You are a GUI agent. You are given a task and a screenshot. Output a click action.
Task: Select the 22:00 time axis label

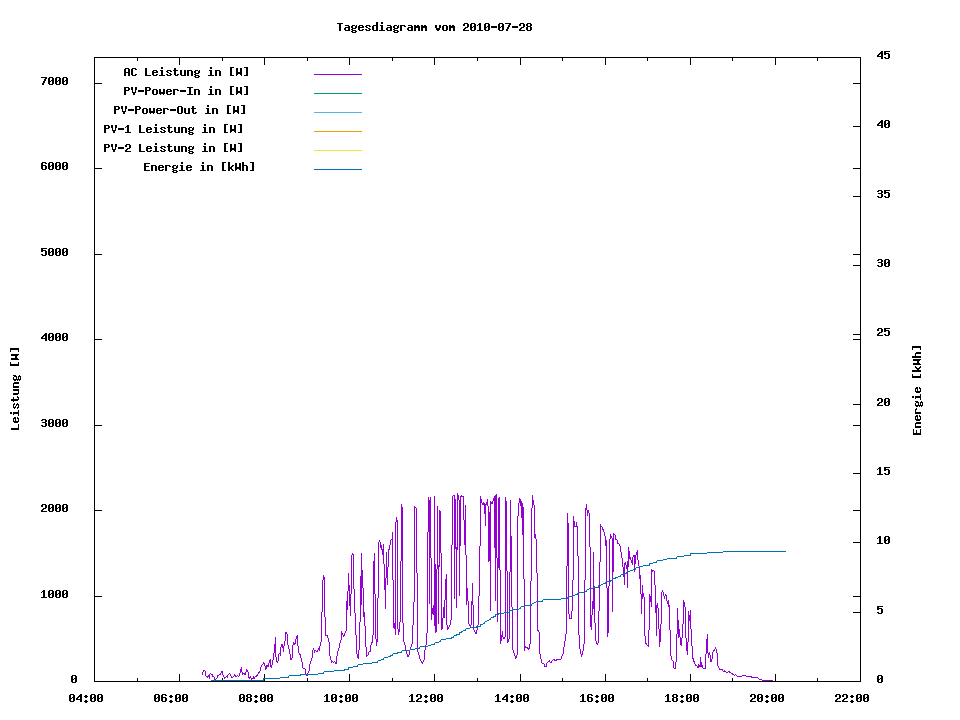(852, 698)
